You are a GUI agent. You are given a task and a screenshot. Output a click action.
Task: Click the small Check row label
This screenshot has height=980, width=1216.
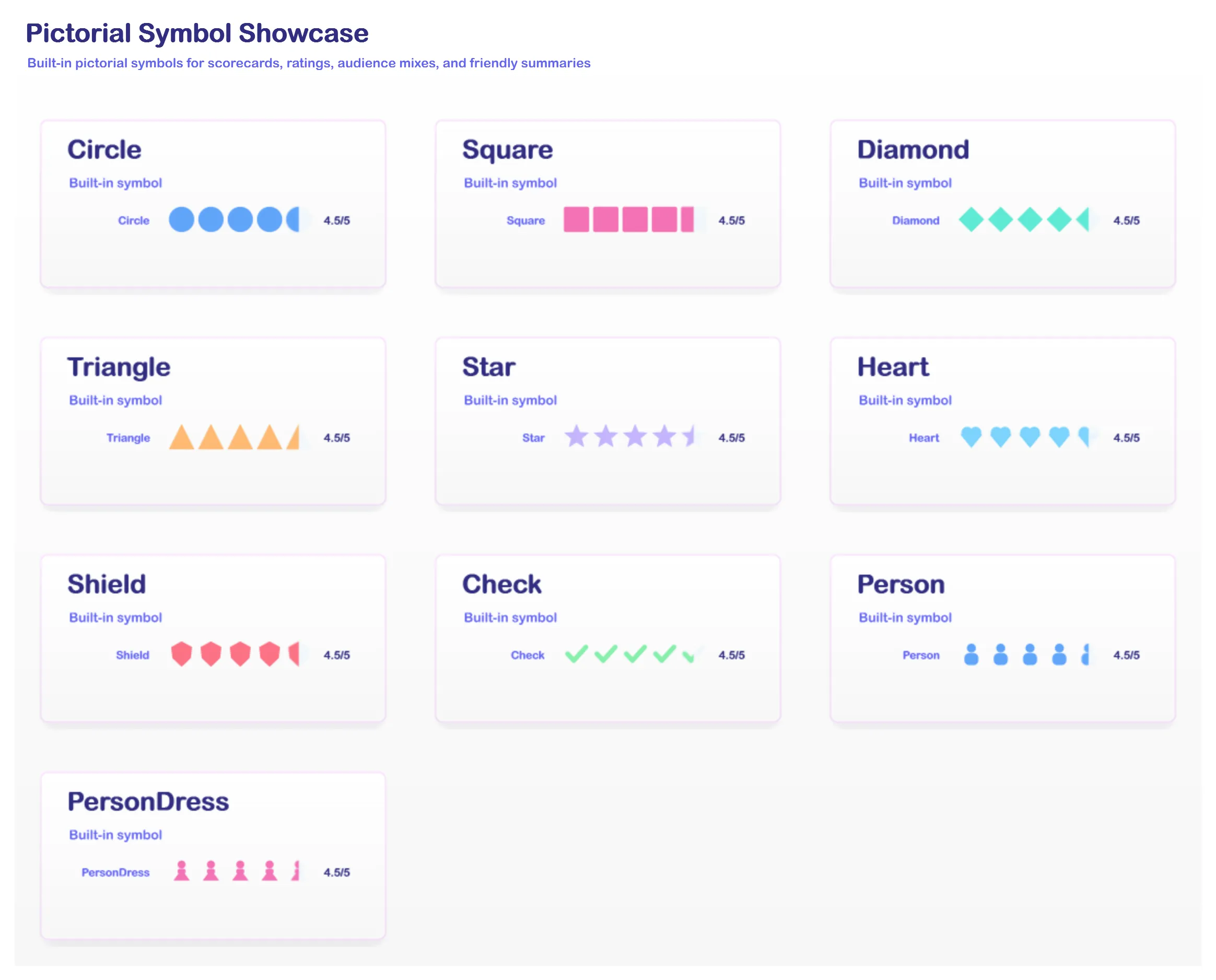pyautogui.click(x=527, y=655)
